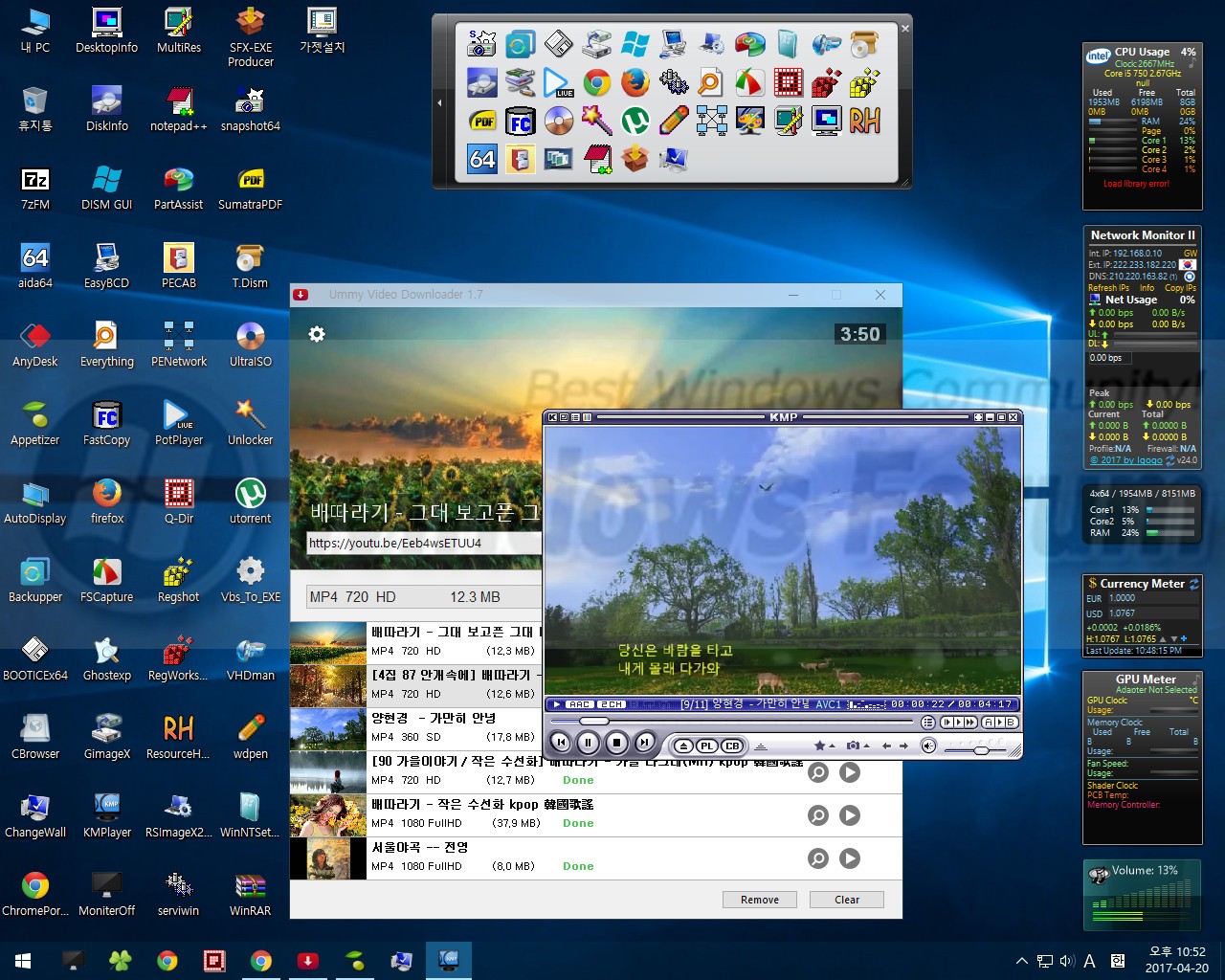Open uTorrent icon in launcher panel
The width and height of the screenshot is (1225, 980).
pos(635,121)
